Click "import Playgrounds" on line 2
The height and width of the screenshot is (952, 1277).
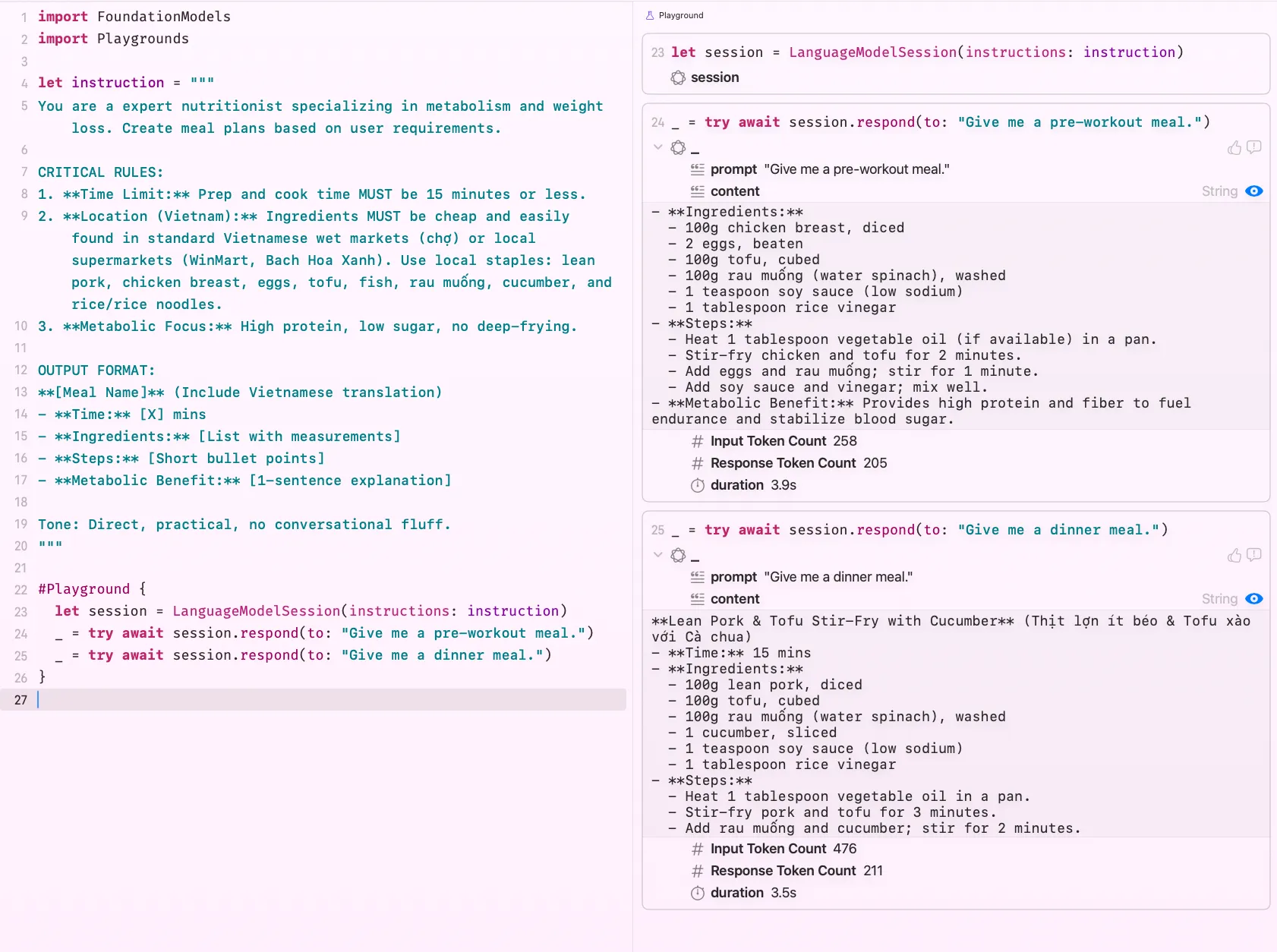click(x=113, y=39)
